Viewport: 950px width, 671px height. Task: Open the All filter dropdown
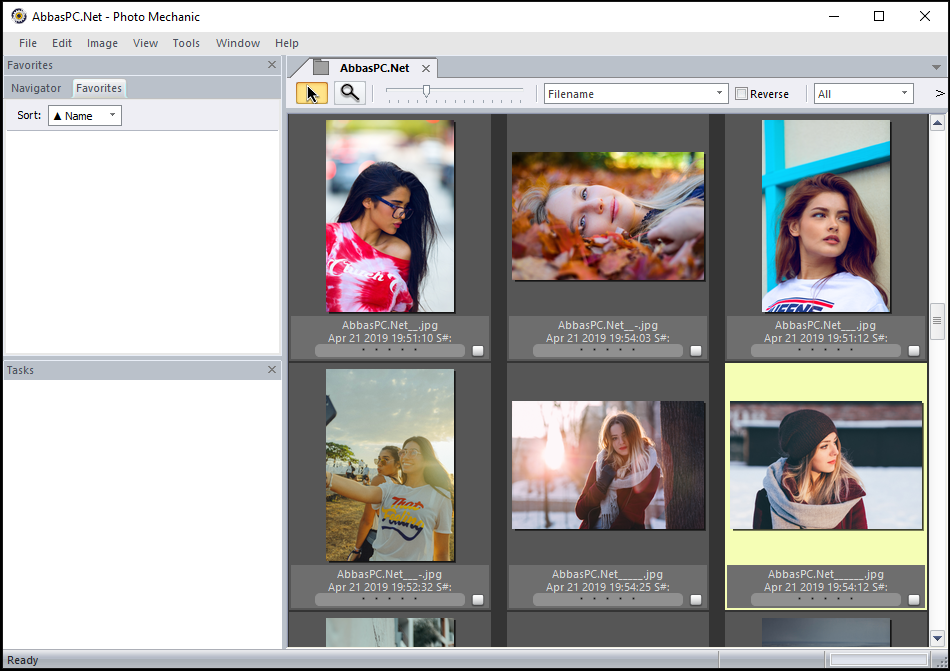[x=863, y=93]
